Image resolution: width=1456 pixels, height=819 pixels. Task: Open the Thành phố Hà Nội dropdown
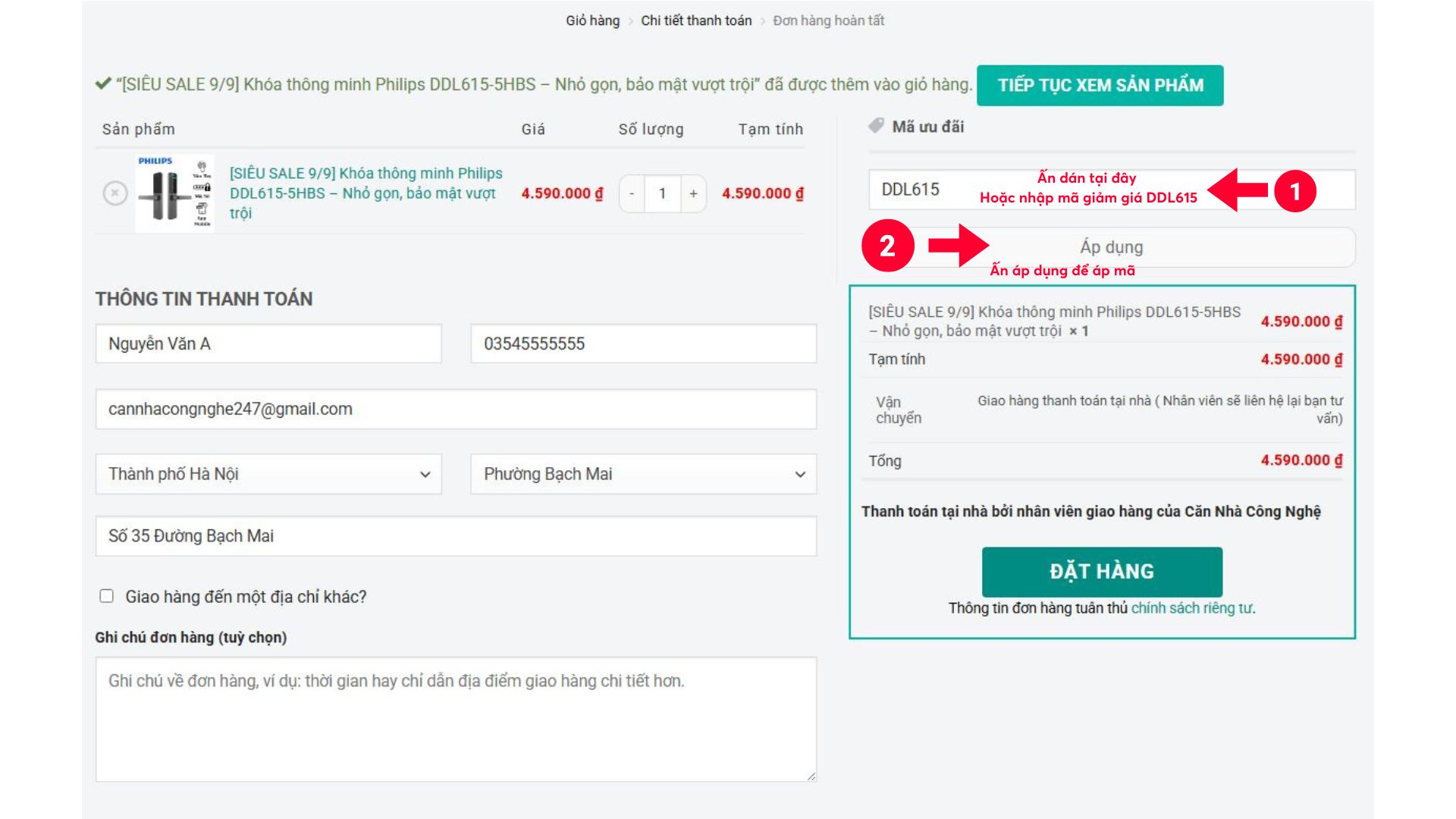(x=268, y=474)
